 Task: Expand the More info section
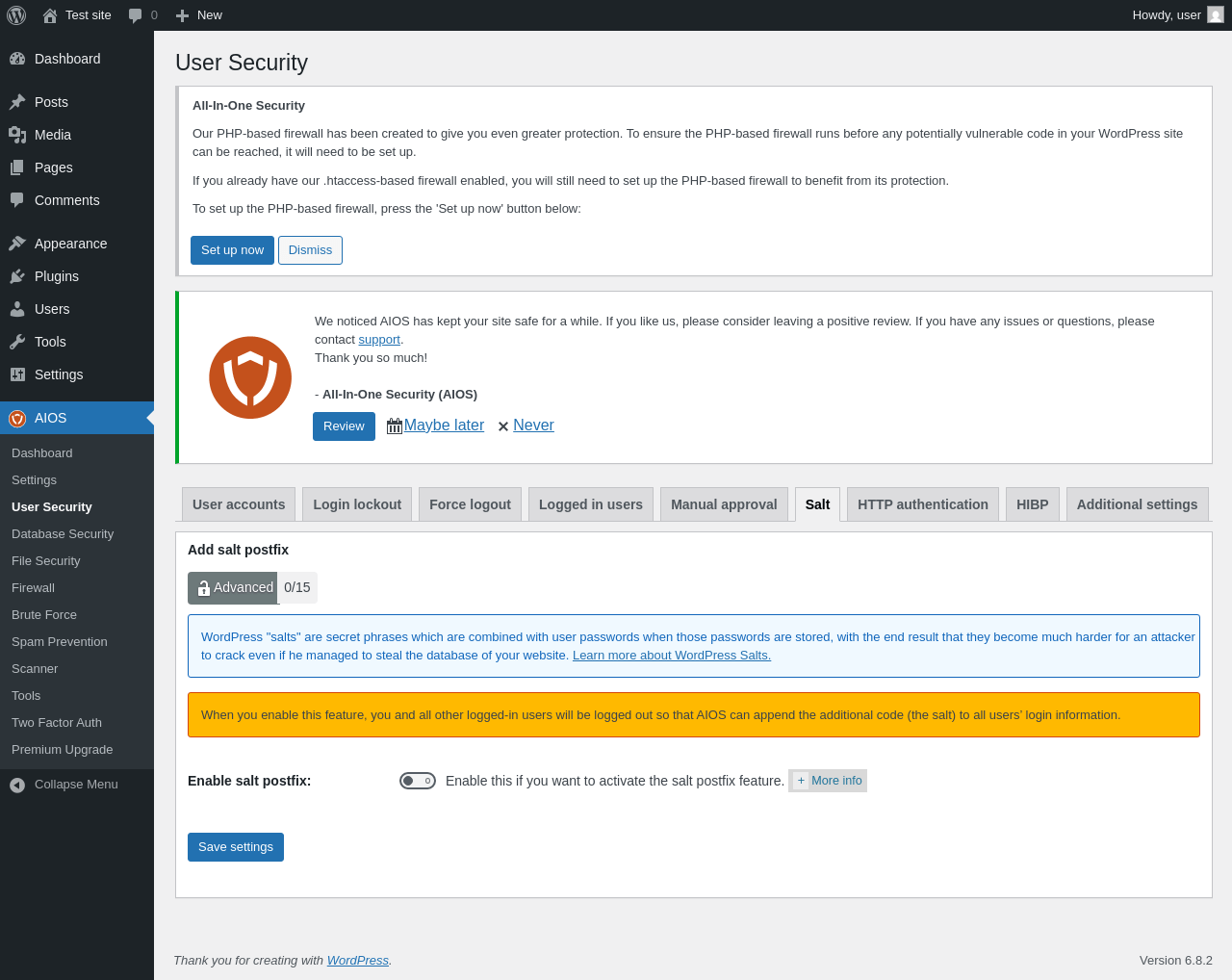(828, 781)
